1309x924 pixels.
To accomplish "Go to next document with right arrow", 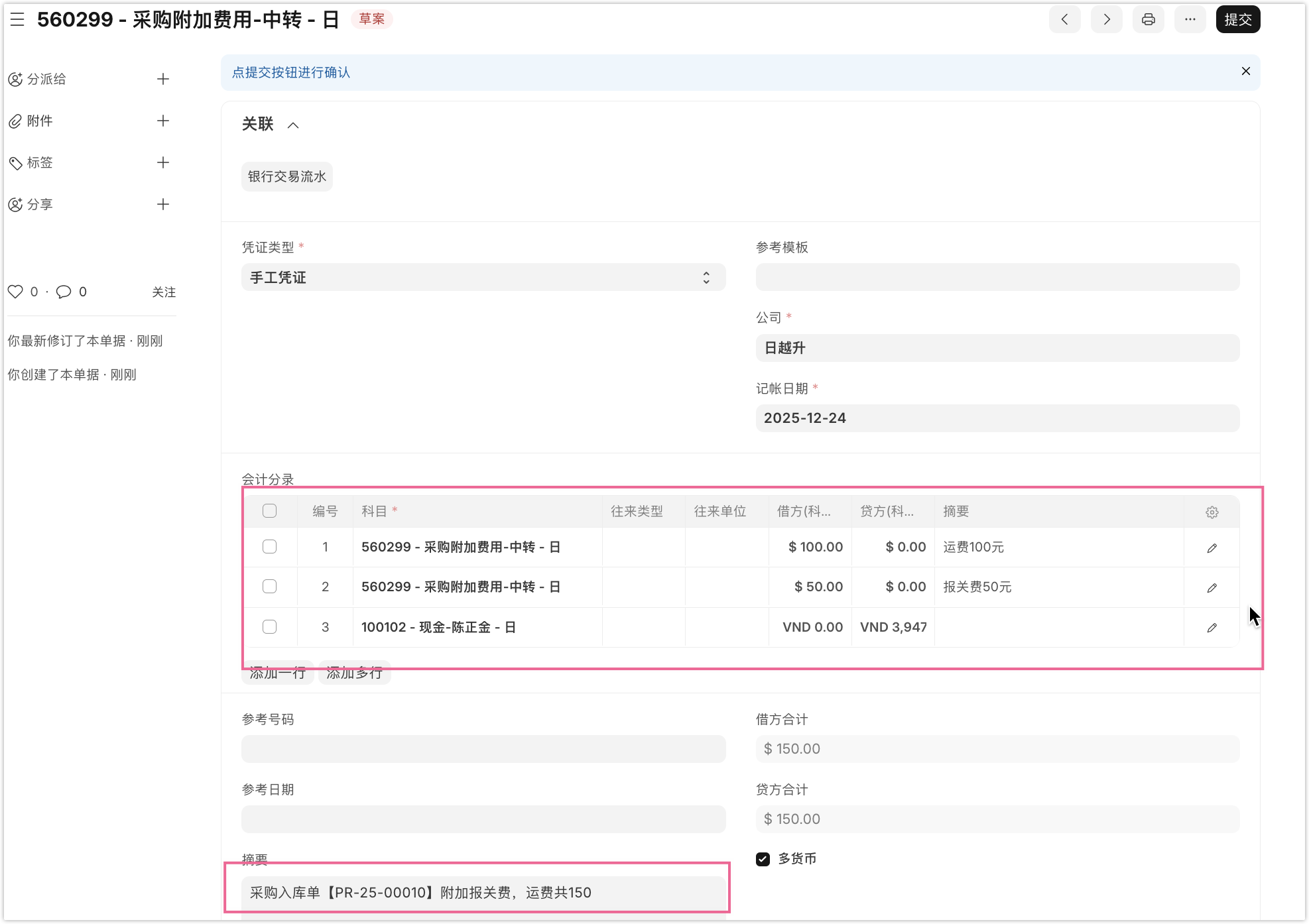I will point(1106,20).
